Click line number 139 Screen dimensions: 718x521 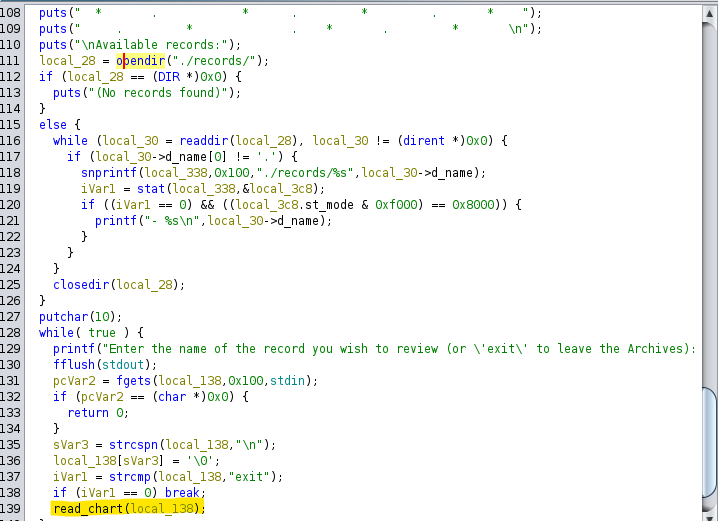click(11, 509)
